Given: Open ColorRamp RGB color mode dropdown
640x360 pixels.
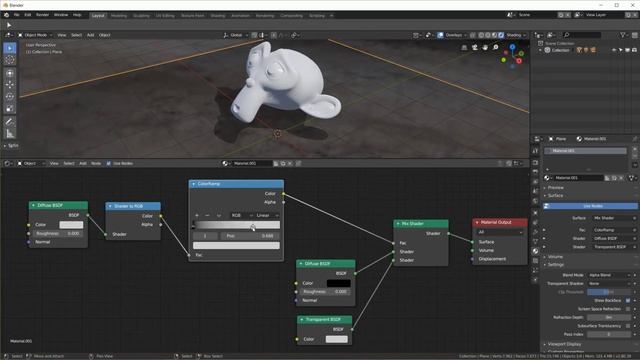Looking at the screenshot, I should 242,215.
